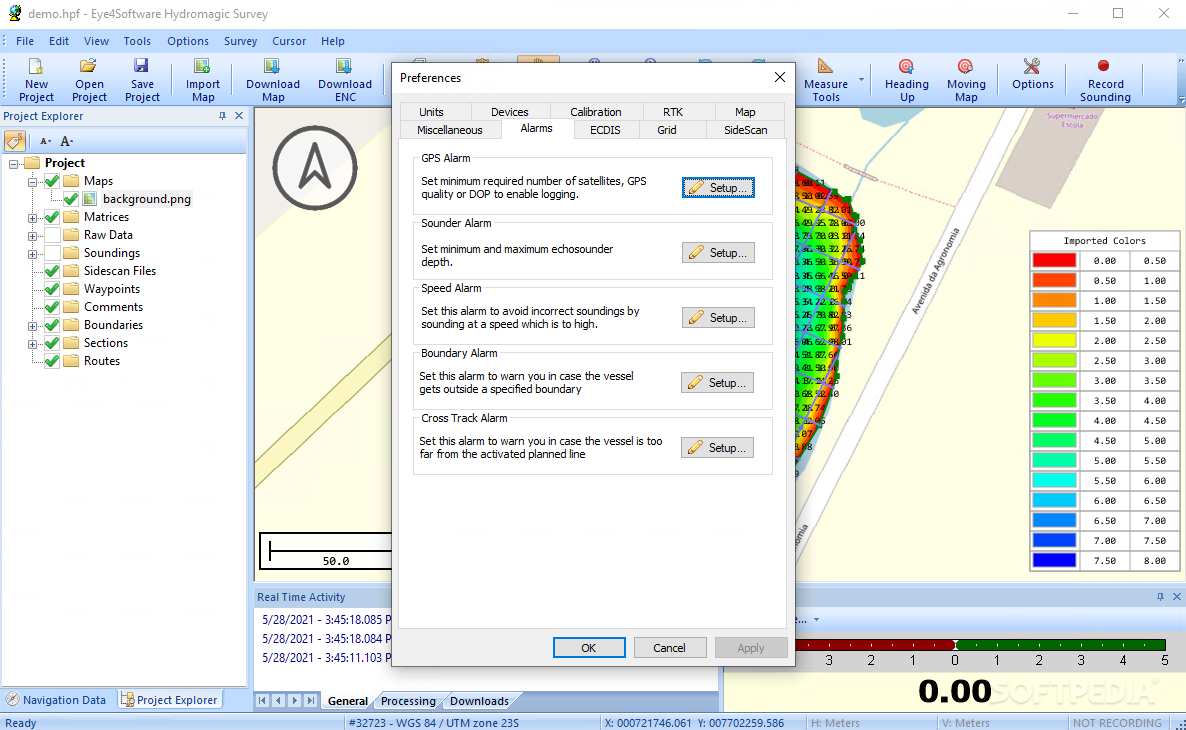Close the Project Explorer panel
Screen dimensions: 1186x730
[239, 116]
